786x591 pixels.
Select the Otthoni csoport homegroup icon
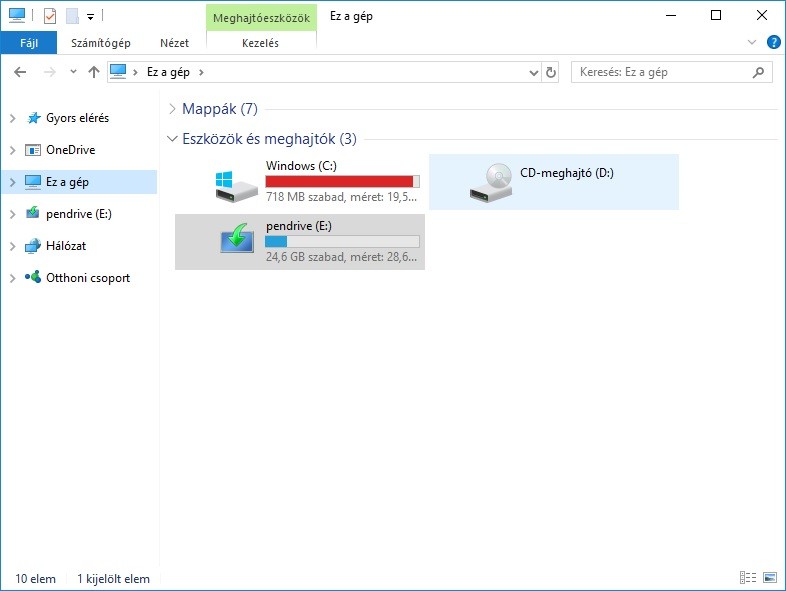click(x=33, y=277)
